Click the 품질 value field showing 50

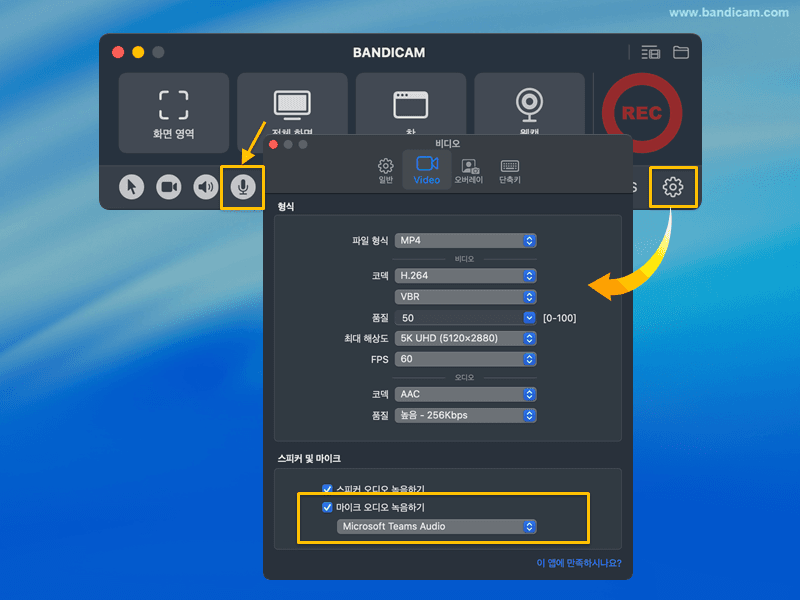[460, 318]
